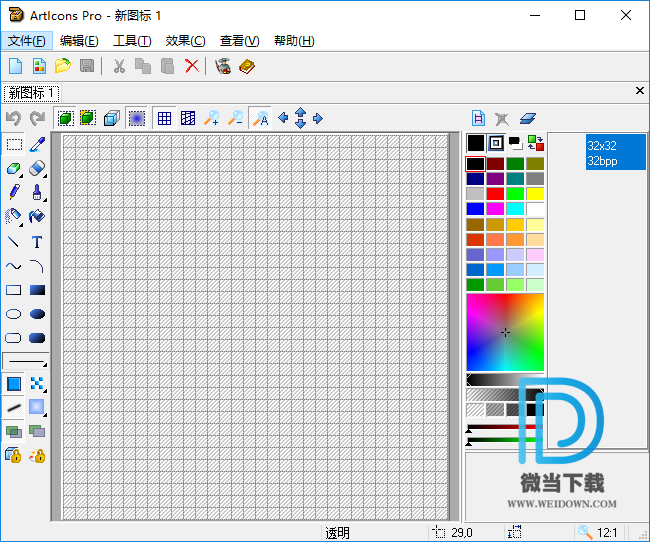
Task: Select the 32x32 32bpp image format
Action: [615, 152]
